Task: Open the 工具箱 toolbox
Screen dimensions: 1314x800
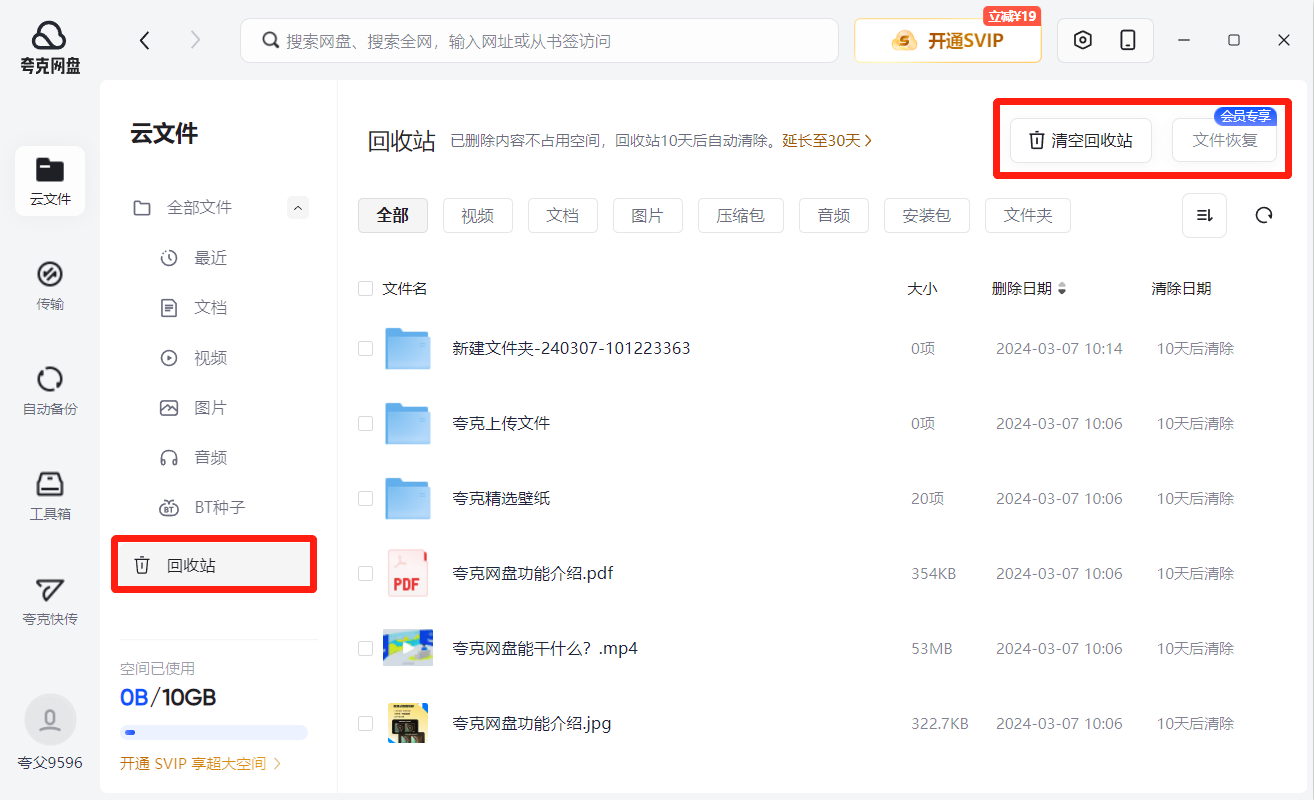Action: 50,496
